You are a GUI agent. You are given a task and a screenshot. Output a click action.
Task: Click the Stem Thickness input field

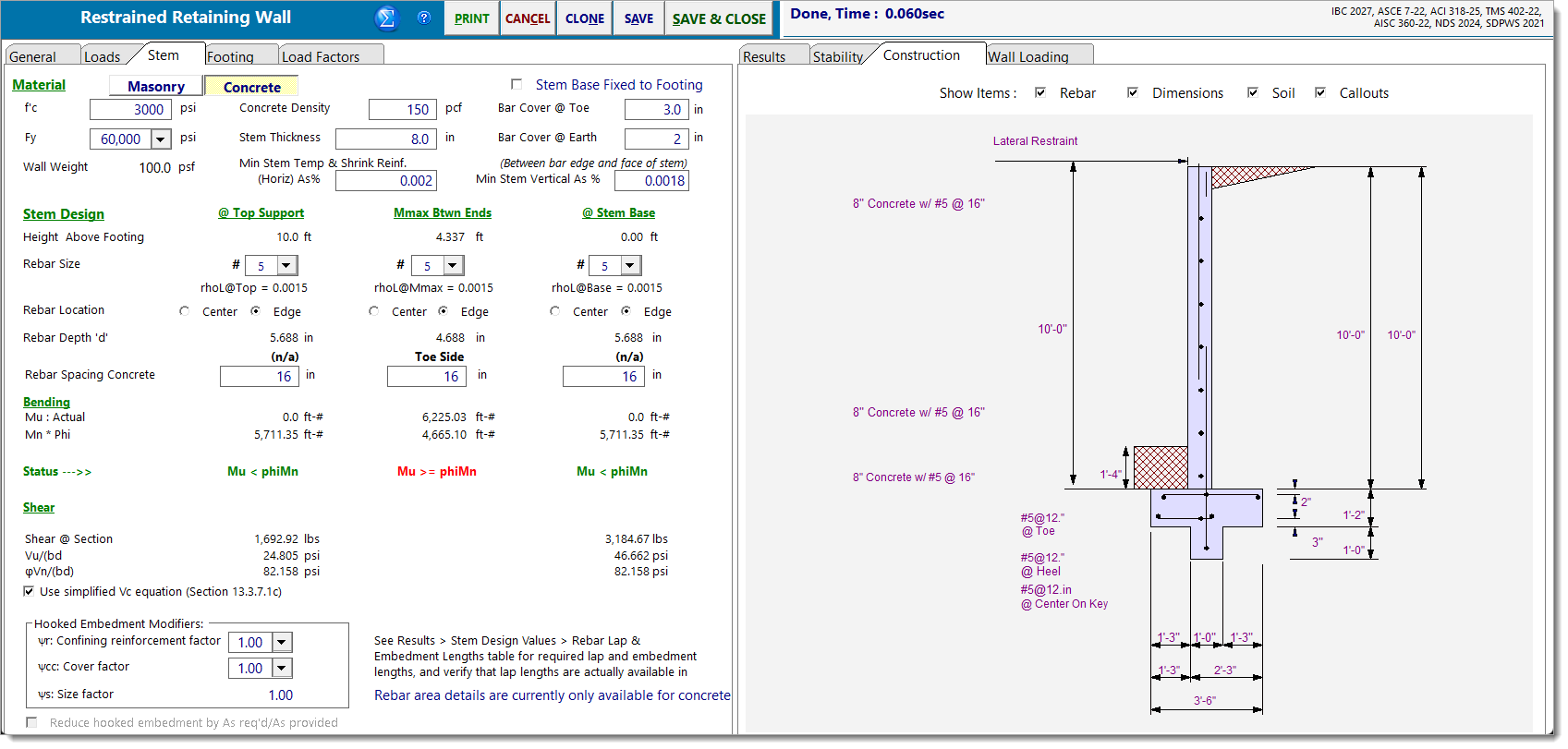coord(385,139)
